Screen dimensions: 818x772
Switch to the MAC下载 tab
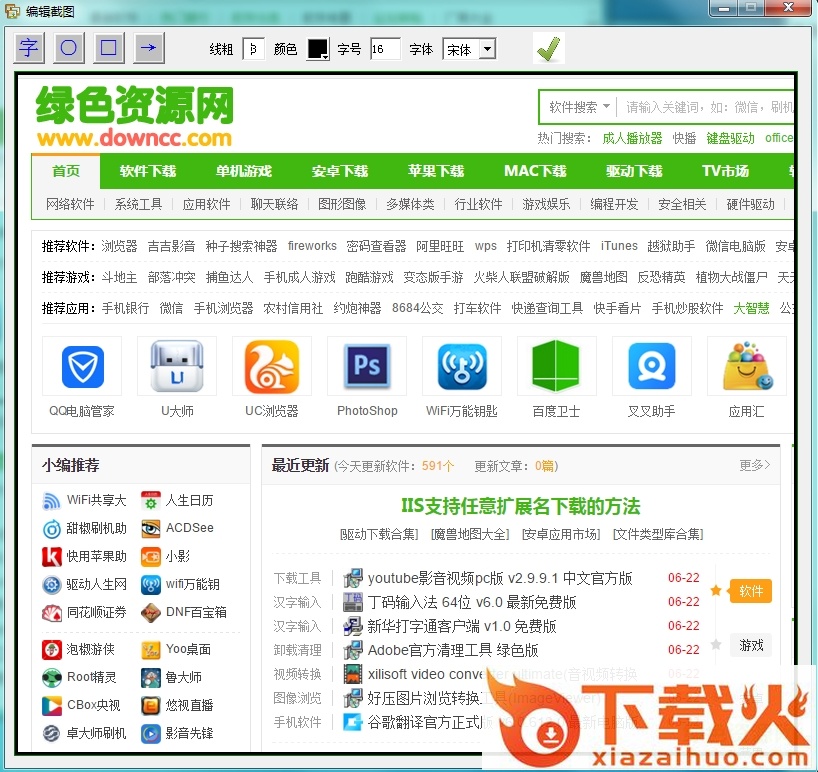(x=535, y=171)
